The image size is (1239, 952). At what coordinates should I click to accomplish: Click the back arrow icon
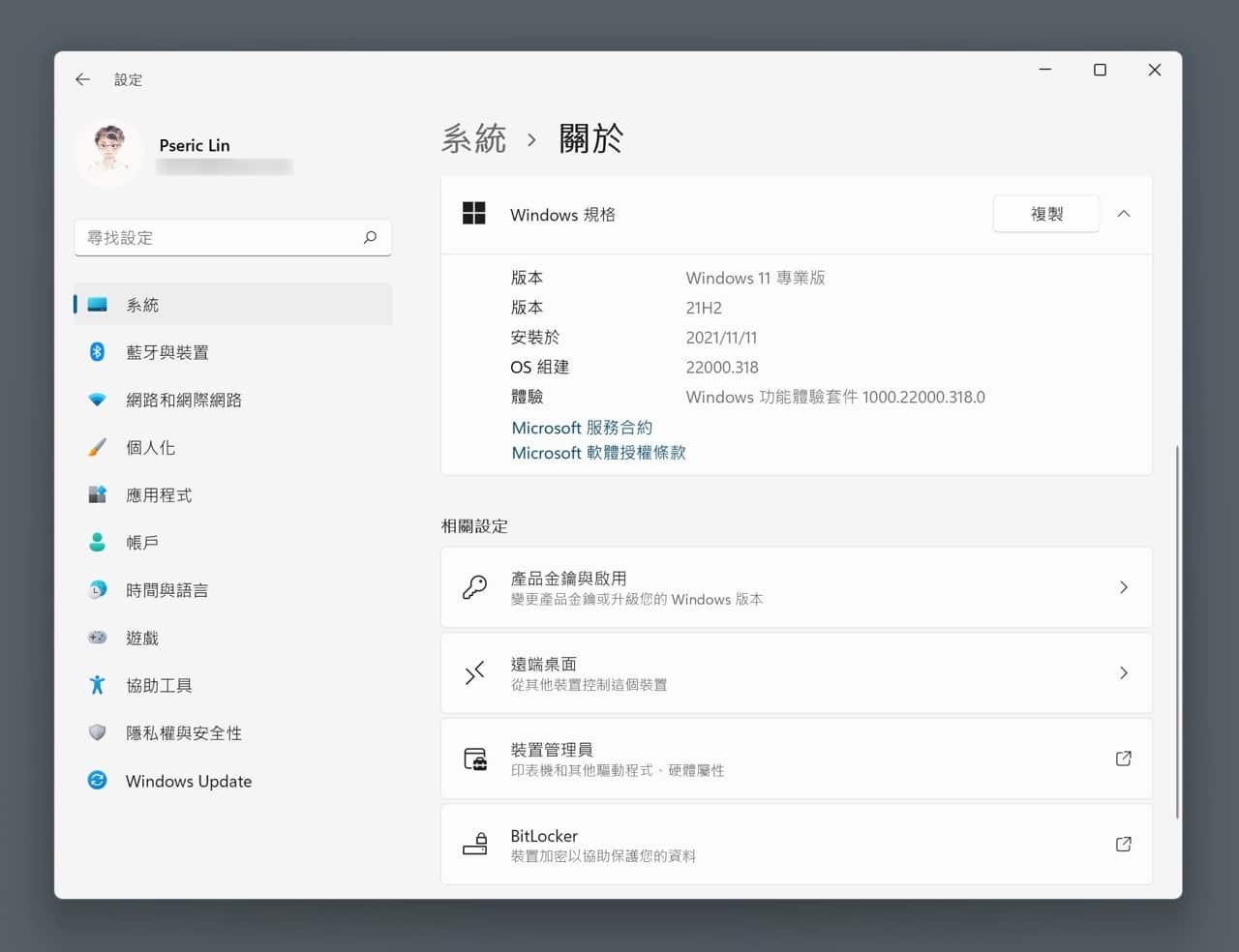82,79
